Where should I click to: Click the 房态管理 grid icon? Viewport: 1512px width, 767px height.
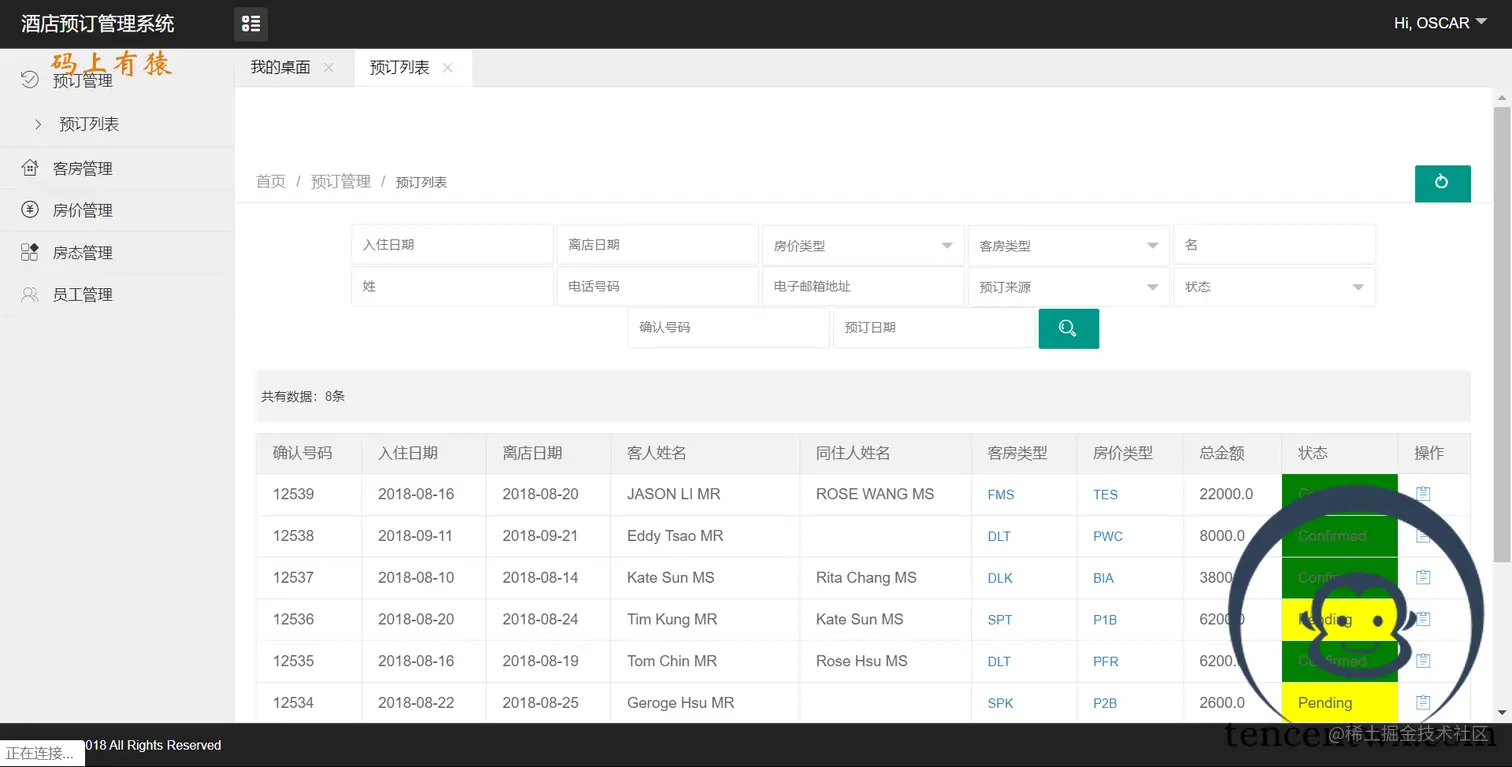[30, 252]
